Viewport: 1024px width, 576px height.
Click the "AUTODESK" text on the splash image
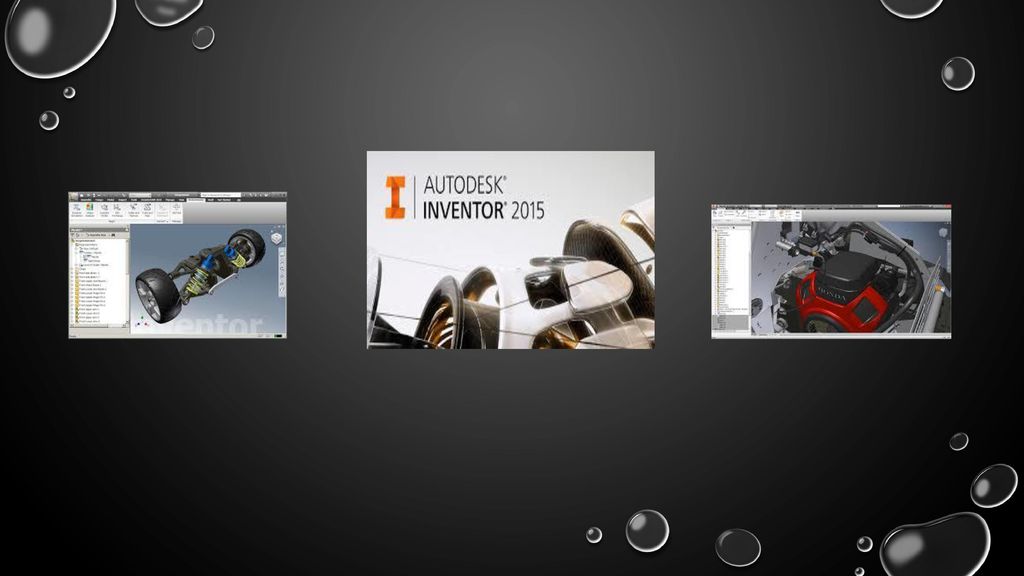464,185
